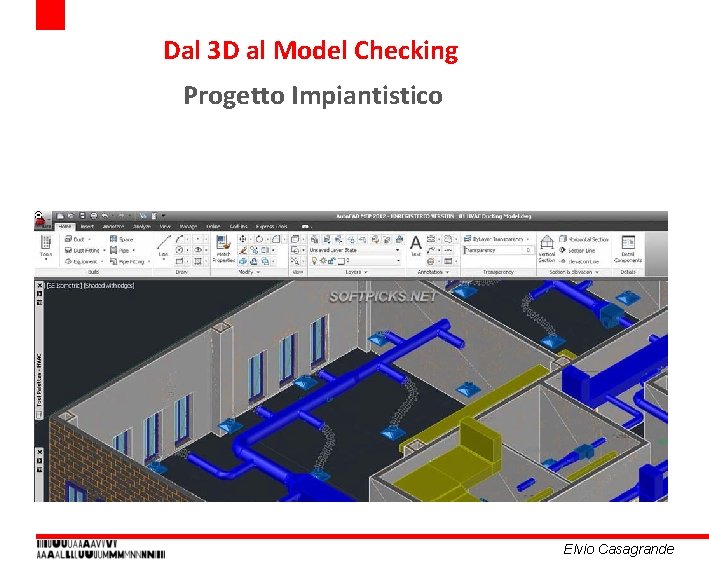Switch to the Insert ribbon tab
The width and height of the screenshot is (709, 567).
coord(87,226)
